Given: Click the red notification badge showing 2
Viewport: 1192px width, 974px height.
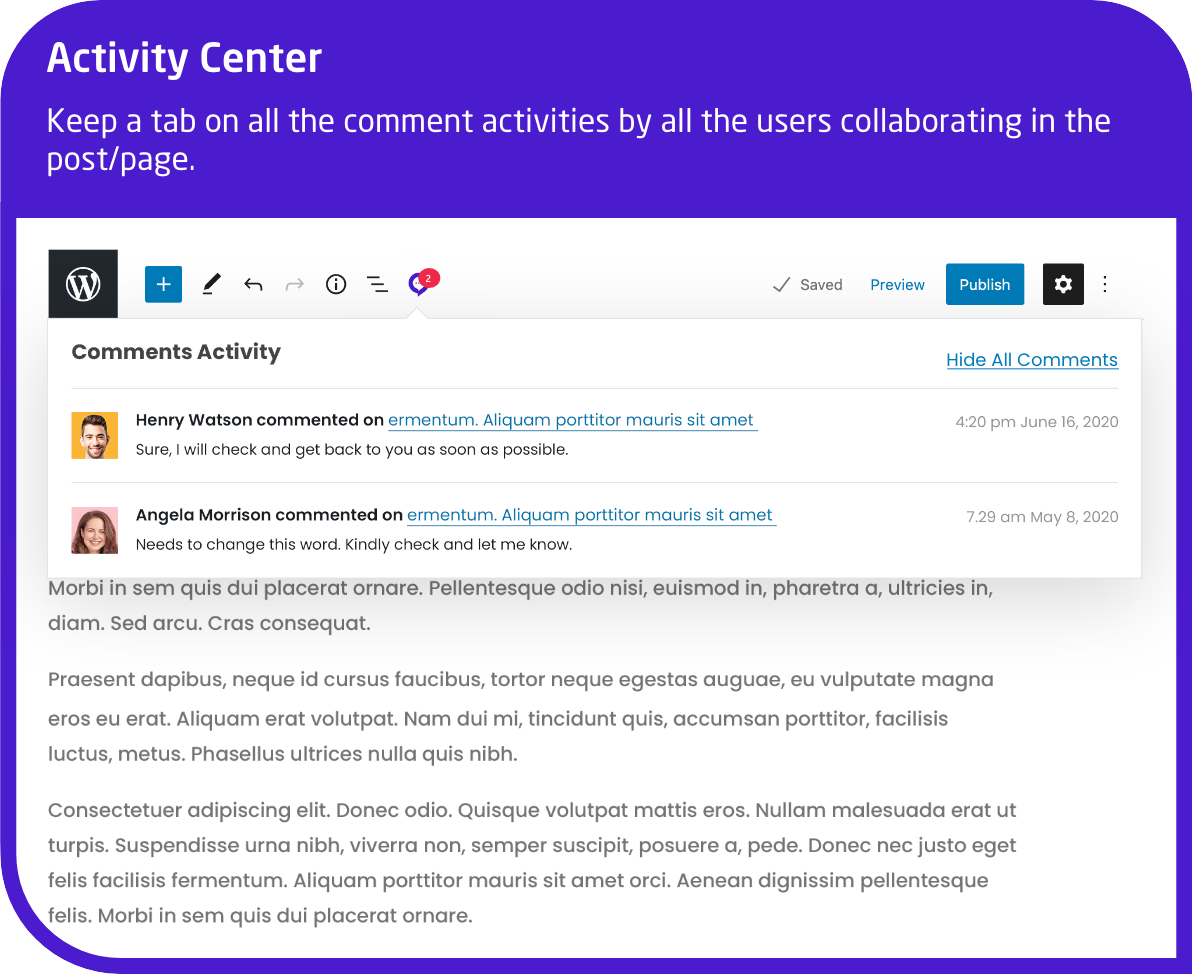Looking at the screenshot, I should click(x=429, y=278).
